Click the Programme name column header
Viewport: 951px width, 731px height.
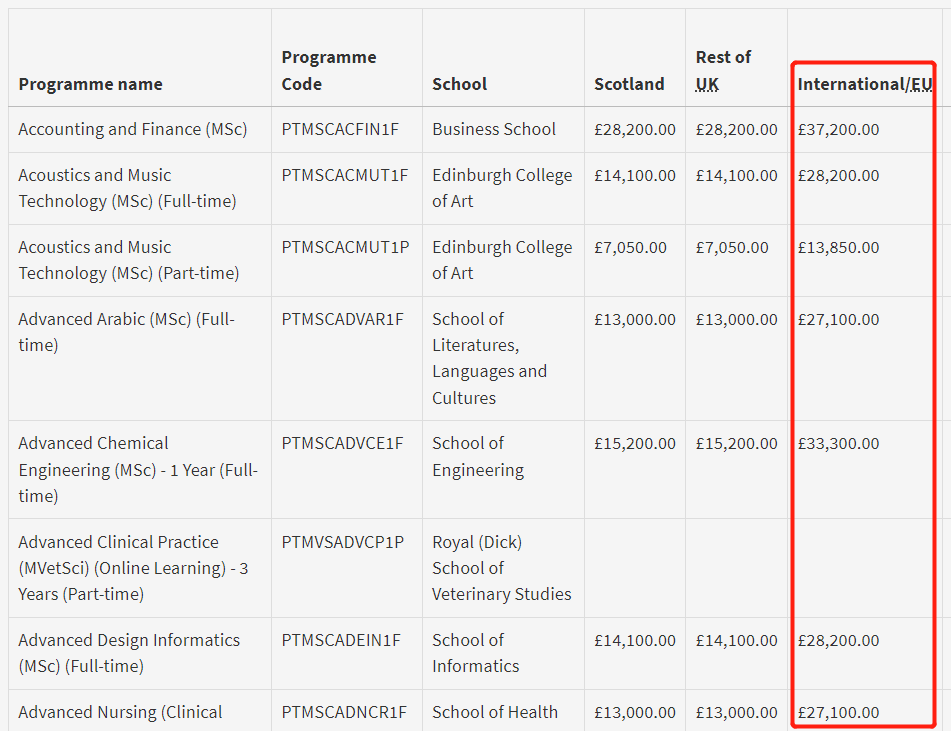click(x=90, y=84)
